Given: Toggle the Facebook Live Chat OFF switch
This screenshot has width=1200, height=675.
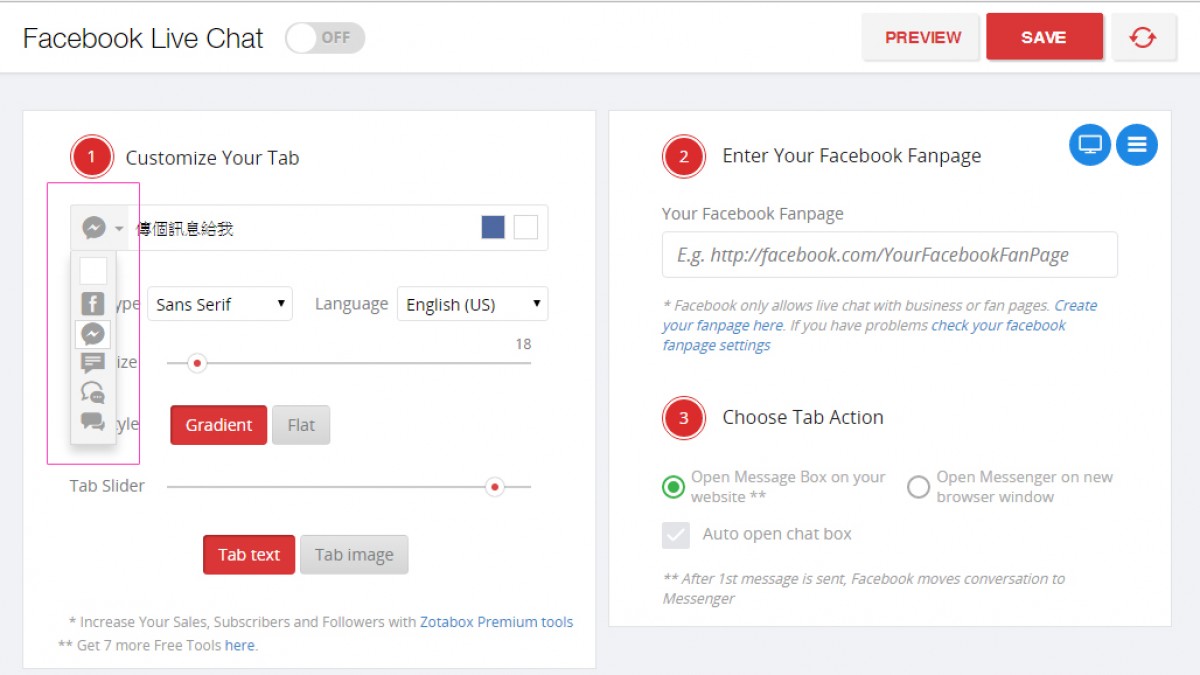Looking at the screenshot, I should [325, 38].
